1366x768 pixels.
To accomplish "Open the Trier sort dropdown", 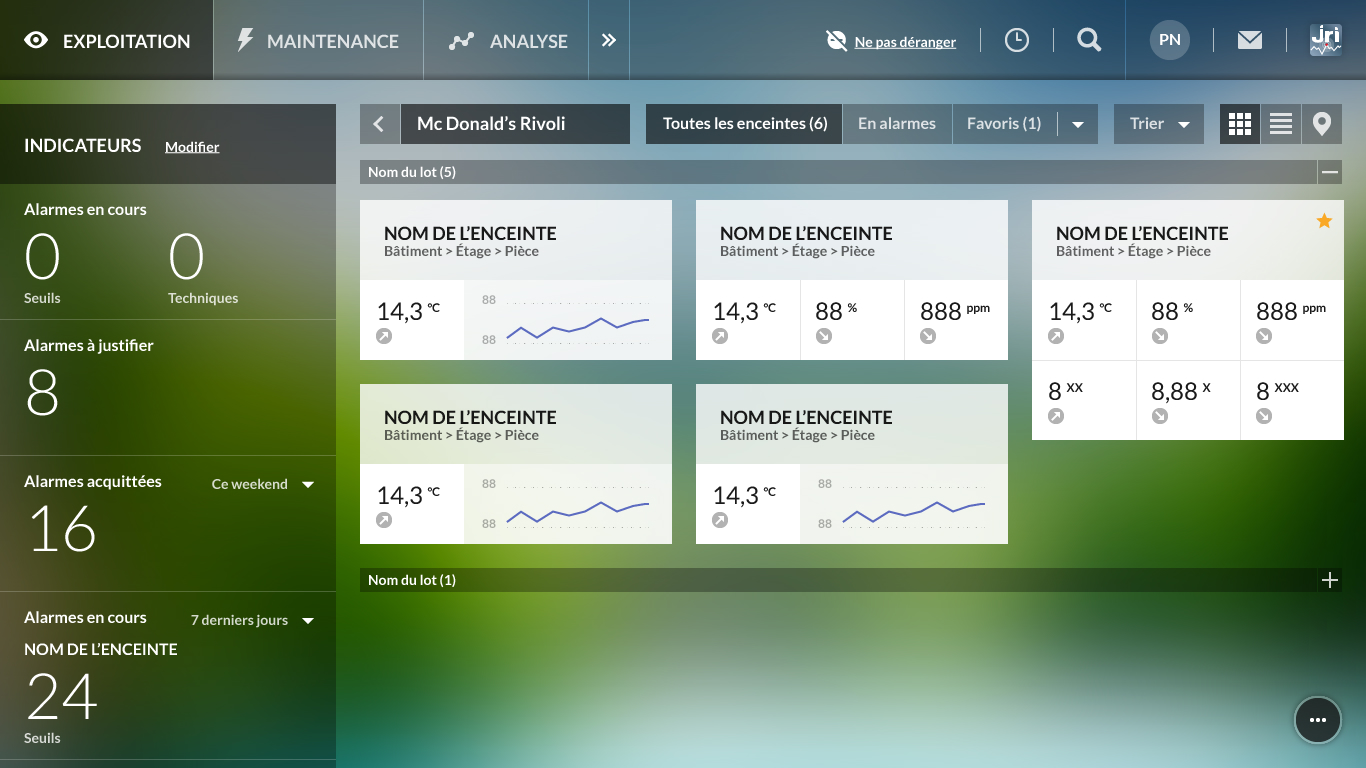I will [x=1159, y=124].
